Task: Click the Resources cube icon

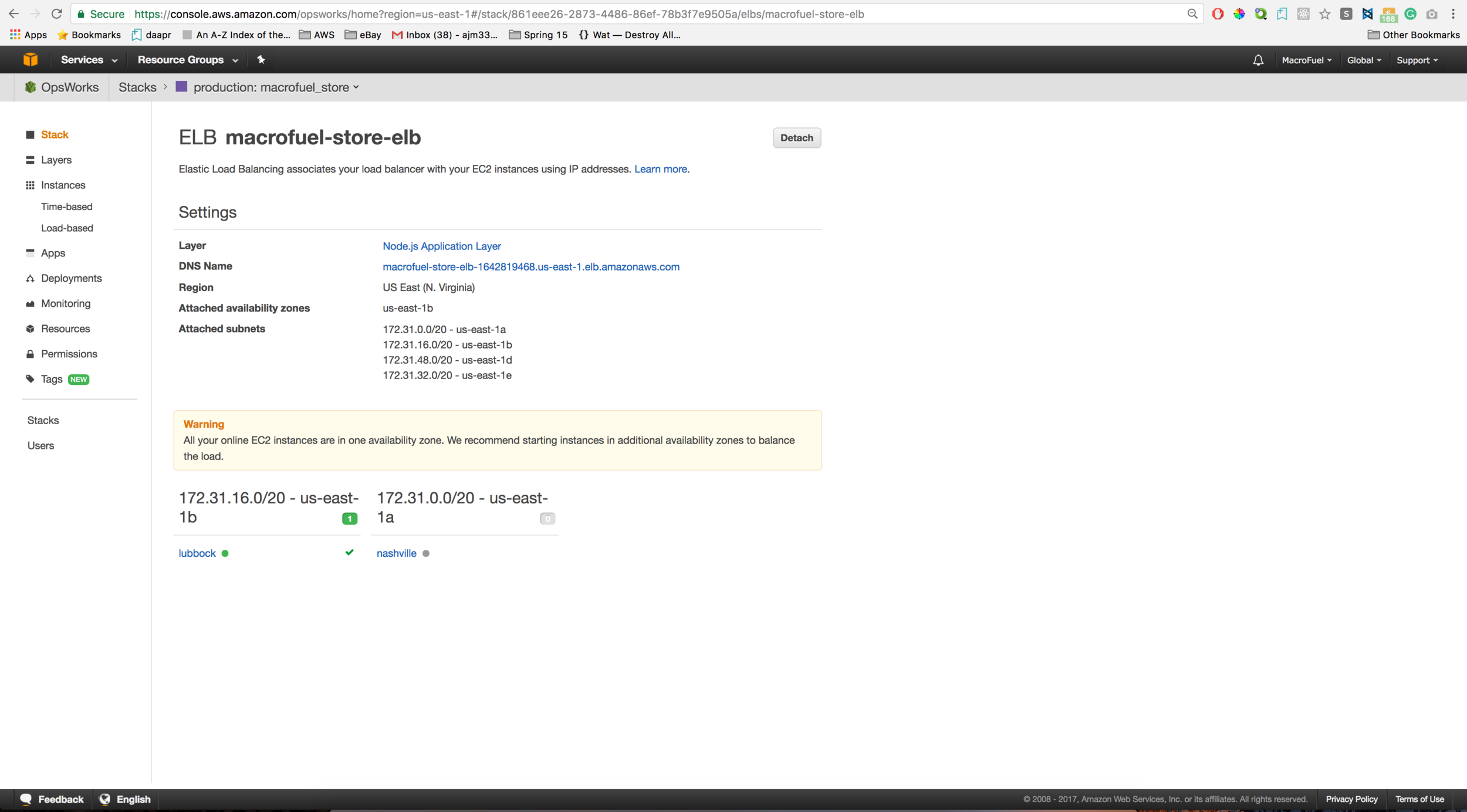Action: [x=30, y=329]
